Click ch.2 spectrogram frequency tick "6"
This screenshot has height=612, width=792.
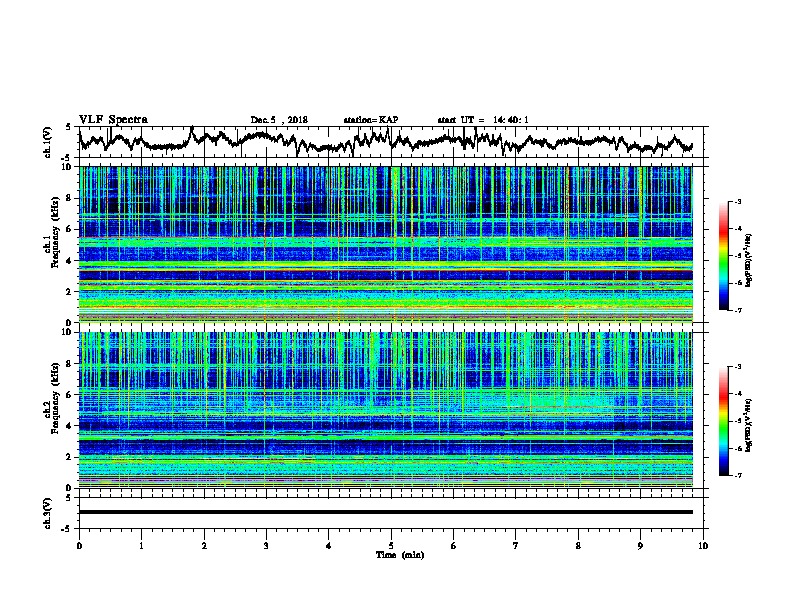[71, 395]
